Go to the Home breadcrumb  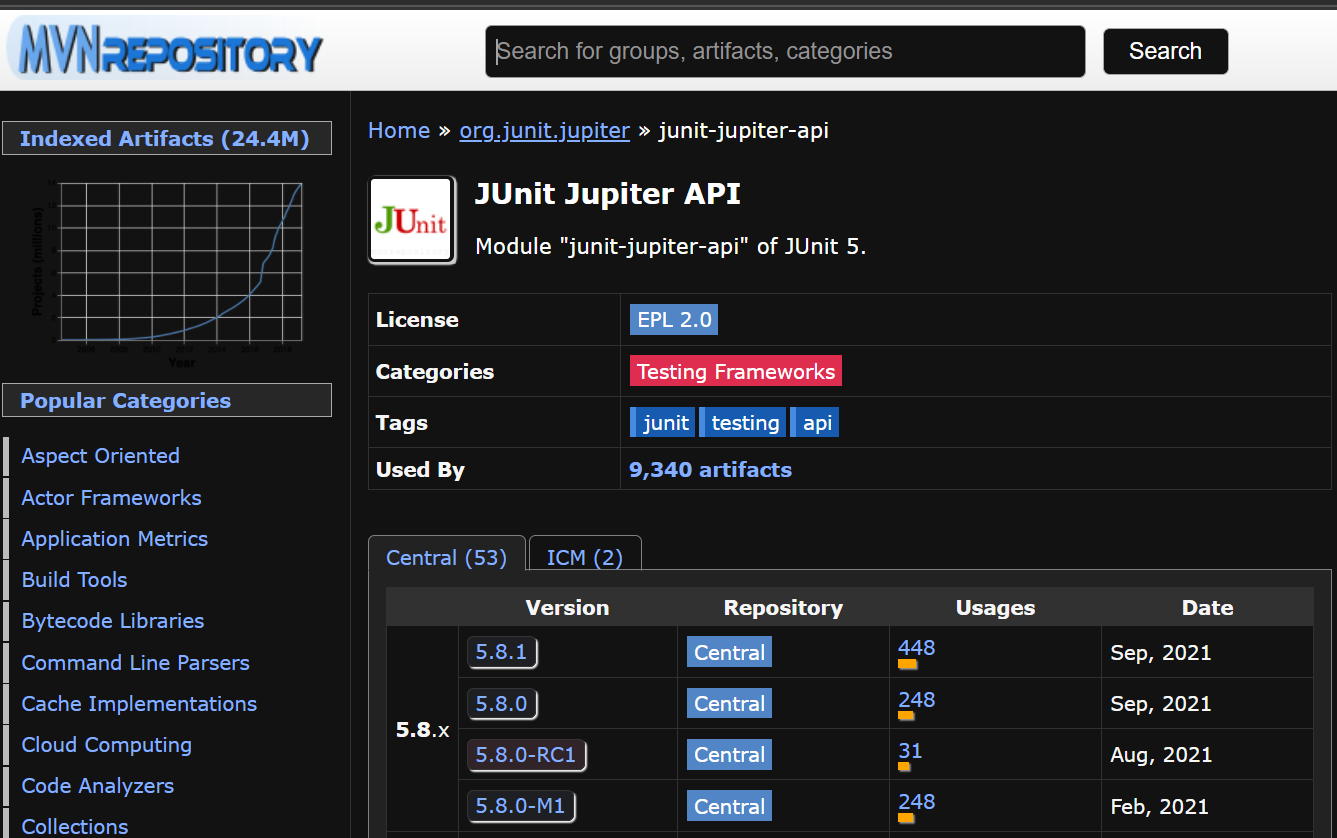(x=399, y=130)
